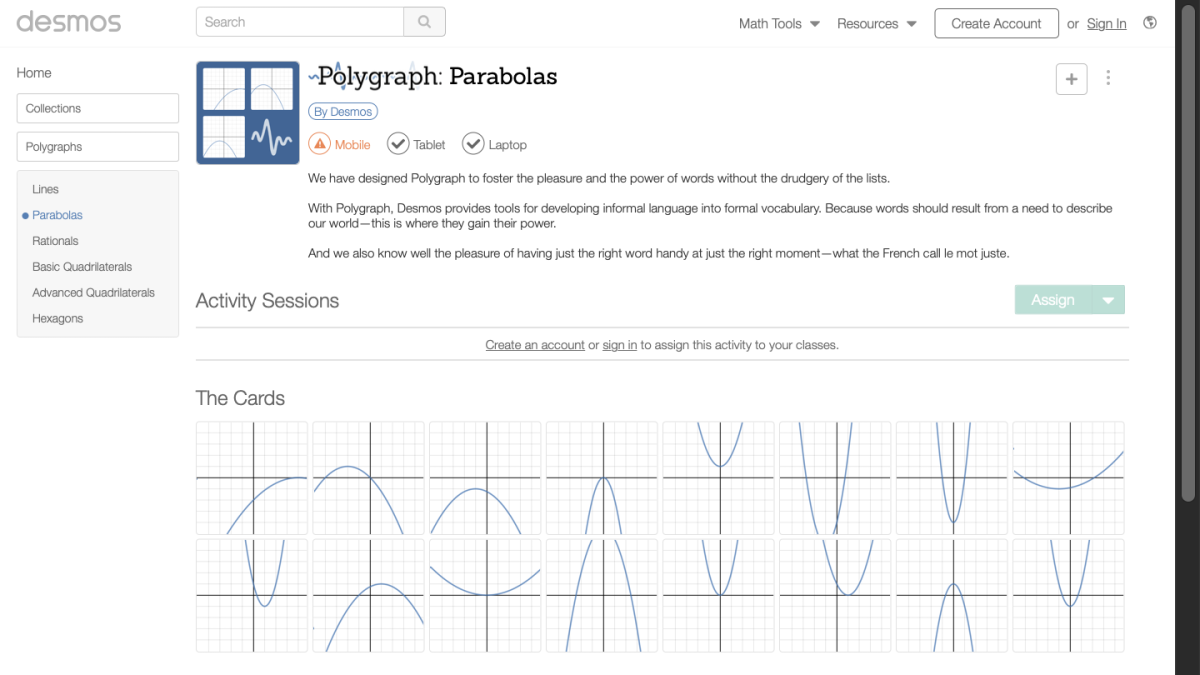
Task: Expand the Assign dropdown arrow
Action: [1108, 299]
